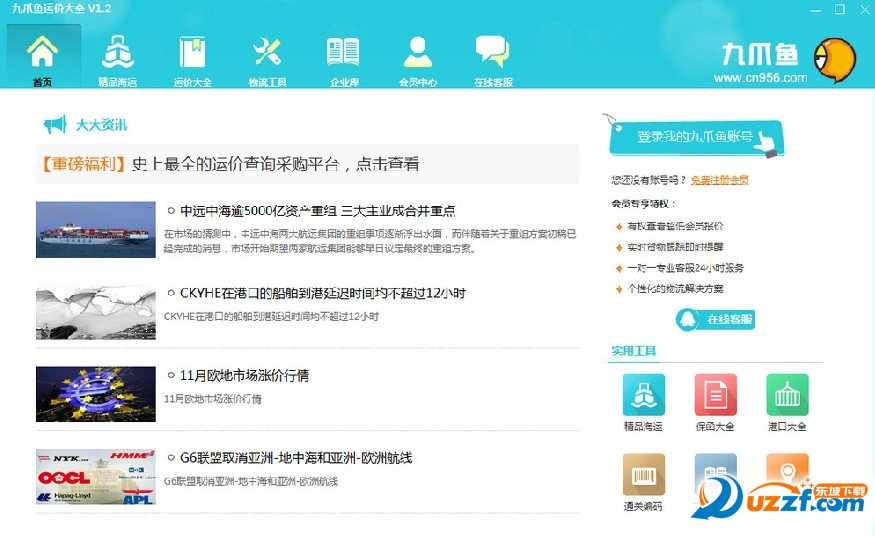Open article 11月欧地市场涨价行情

pyautogui.click(x=244, y=376)
